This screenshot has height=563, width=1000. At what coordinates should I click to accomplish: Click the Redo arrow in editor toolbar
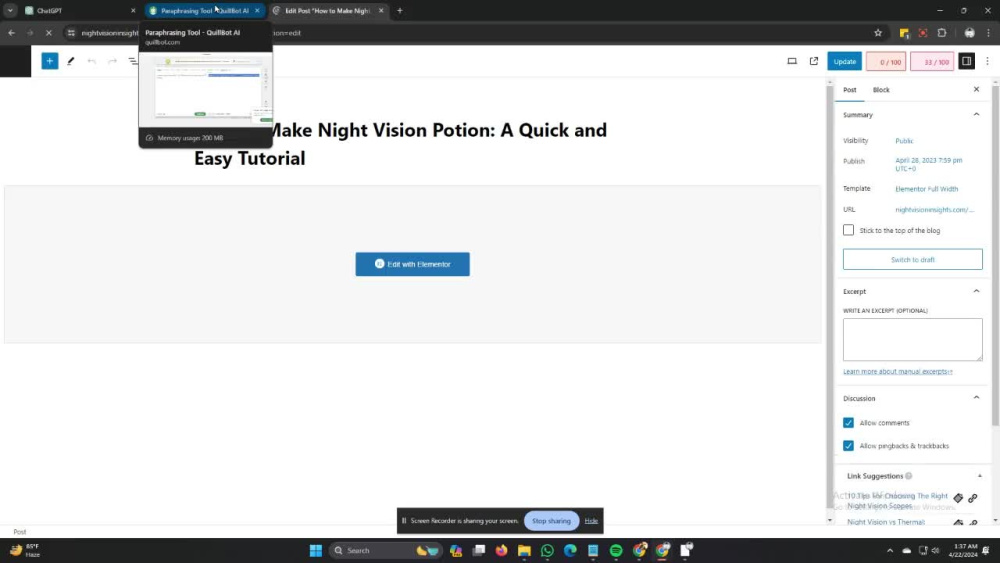(112, 61)
